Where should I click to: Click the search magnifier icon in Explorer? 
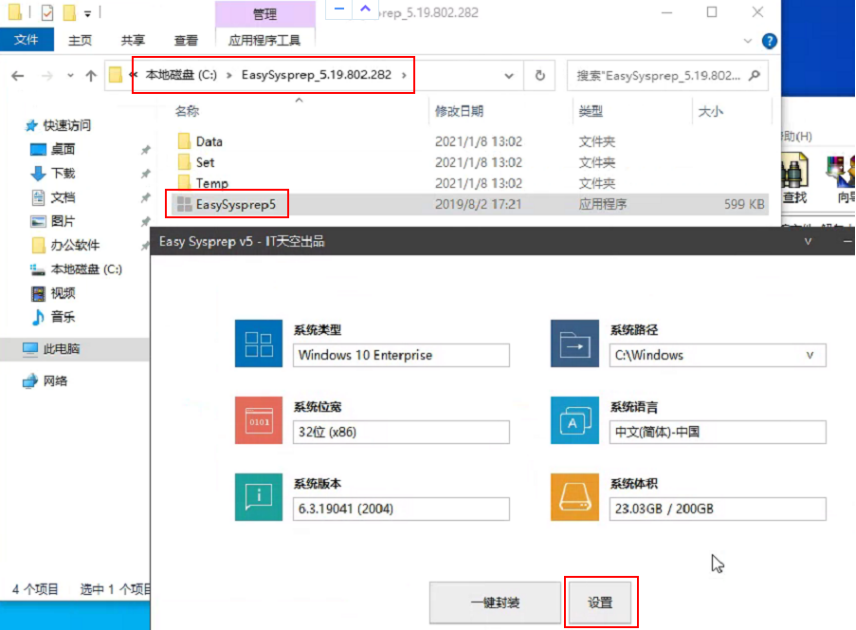(x=754, y=75)
